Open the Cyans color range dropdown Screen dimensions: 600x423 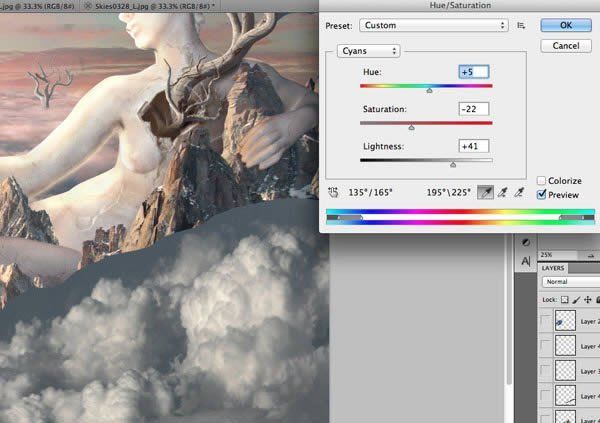368,51
